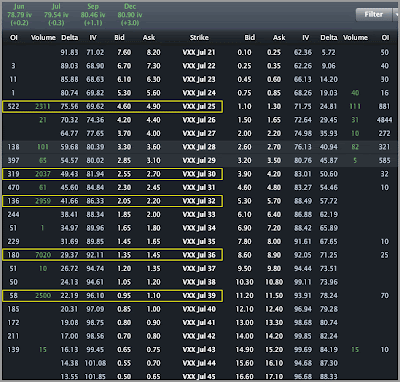Image resolution: width=400 pixels, height=382 pixels.
Task: Click put ask 3.50 for VXX Jul 29
Action: [x=274, y=160]
